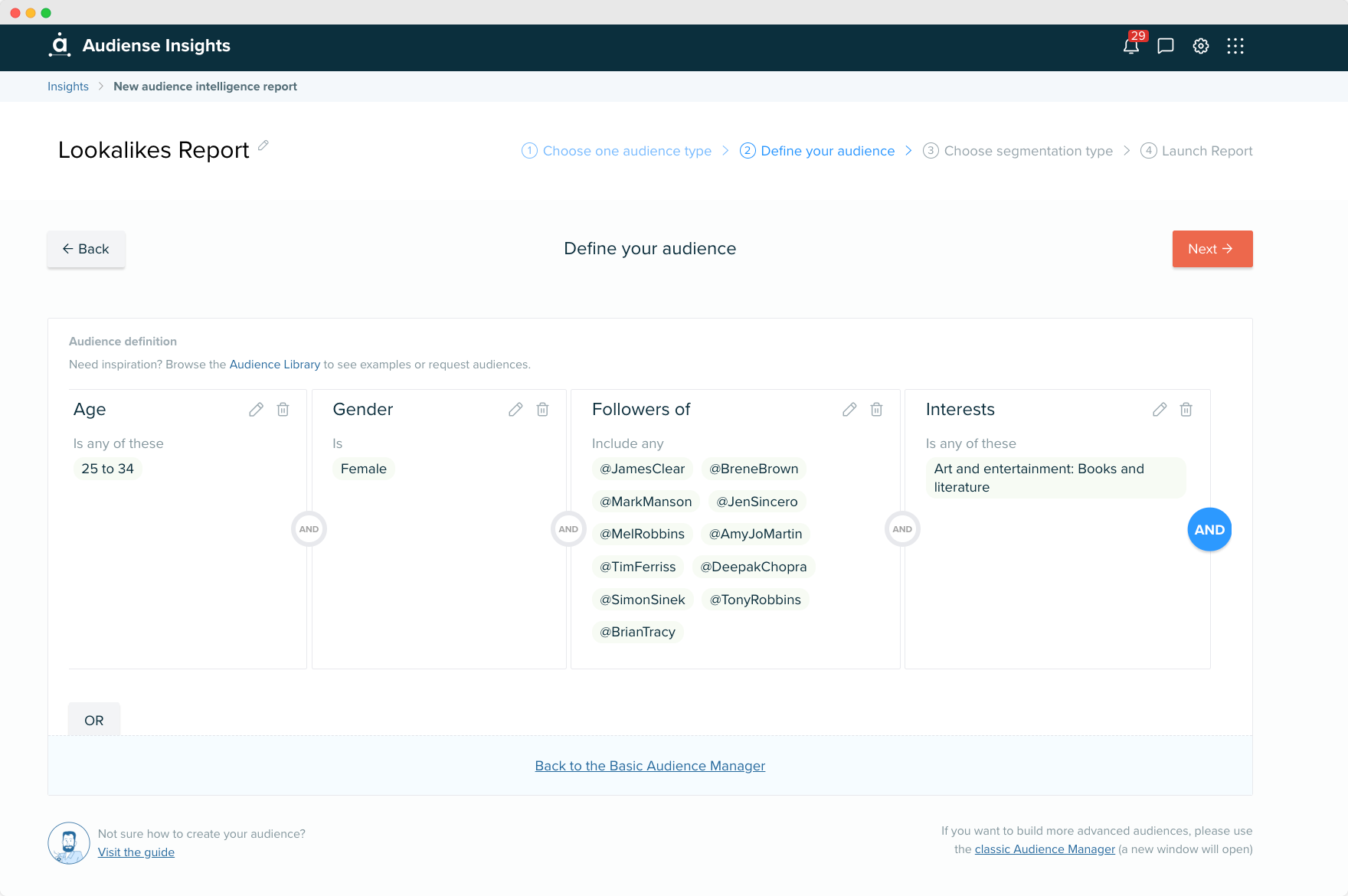Click the @TimFerriss follower tag
The width and height of the screenshot is (1348, 896).
638,567
